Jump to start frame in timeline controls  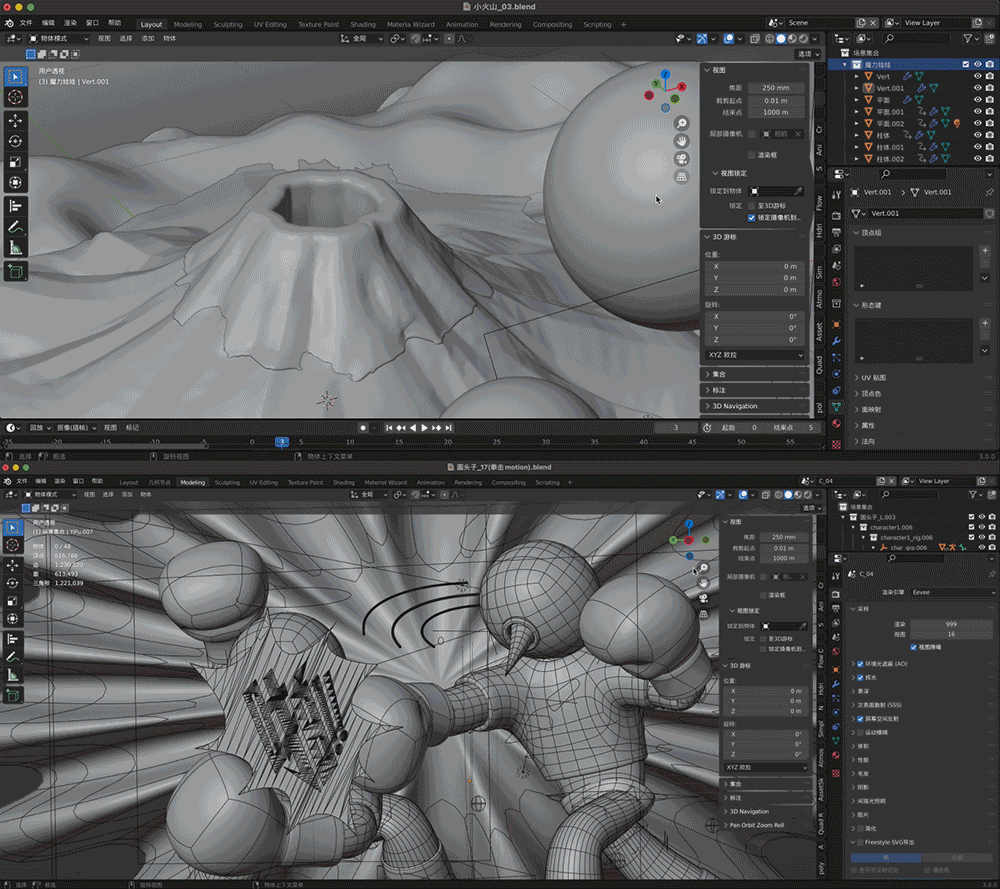(x=389, y=428)
